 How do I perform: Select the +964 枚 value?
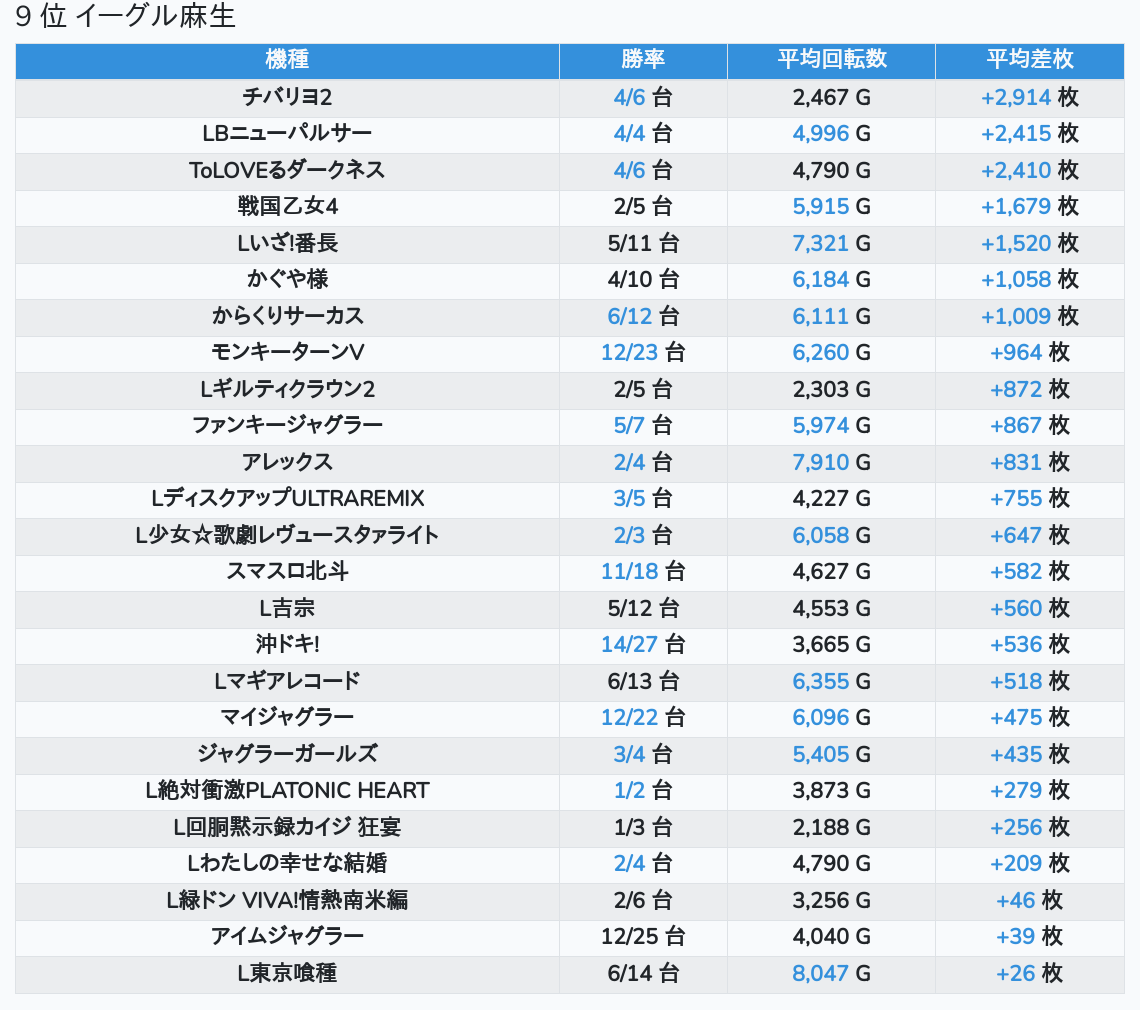click(x=1029, y=353)
